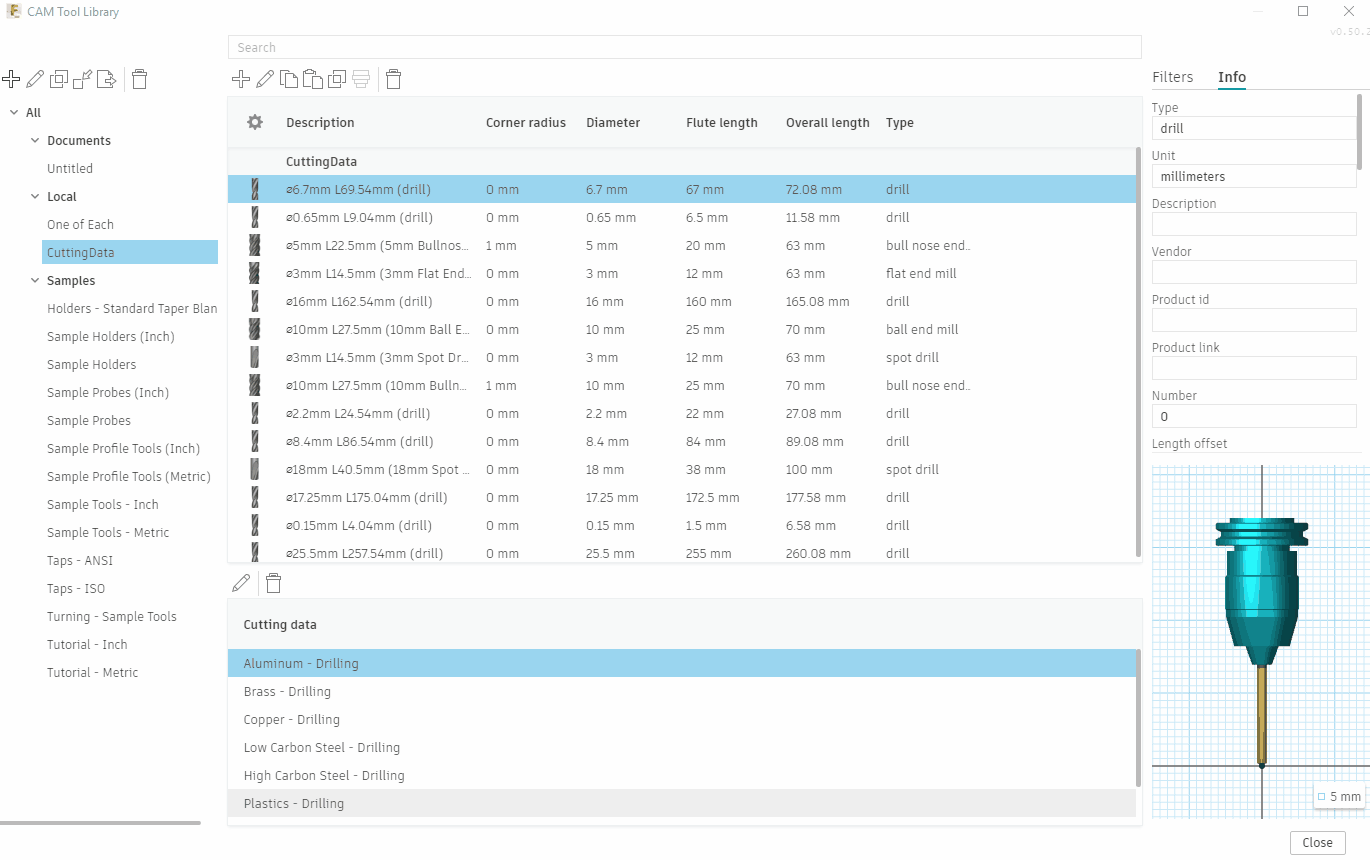Image resolution: width=1370 pixels, height=860 pixels.
Task: Click the pencil icon above the Cutting data list
Action: point(240,583)
